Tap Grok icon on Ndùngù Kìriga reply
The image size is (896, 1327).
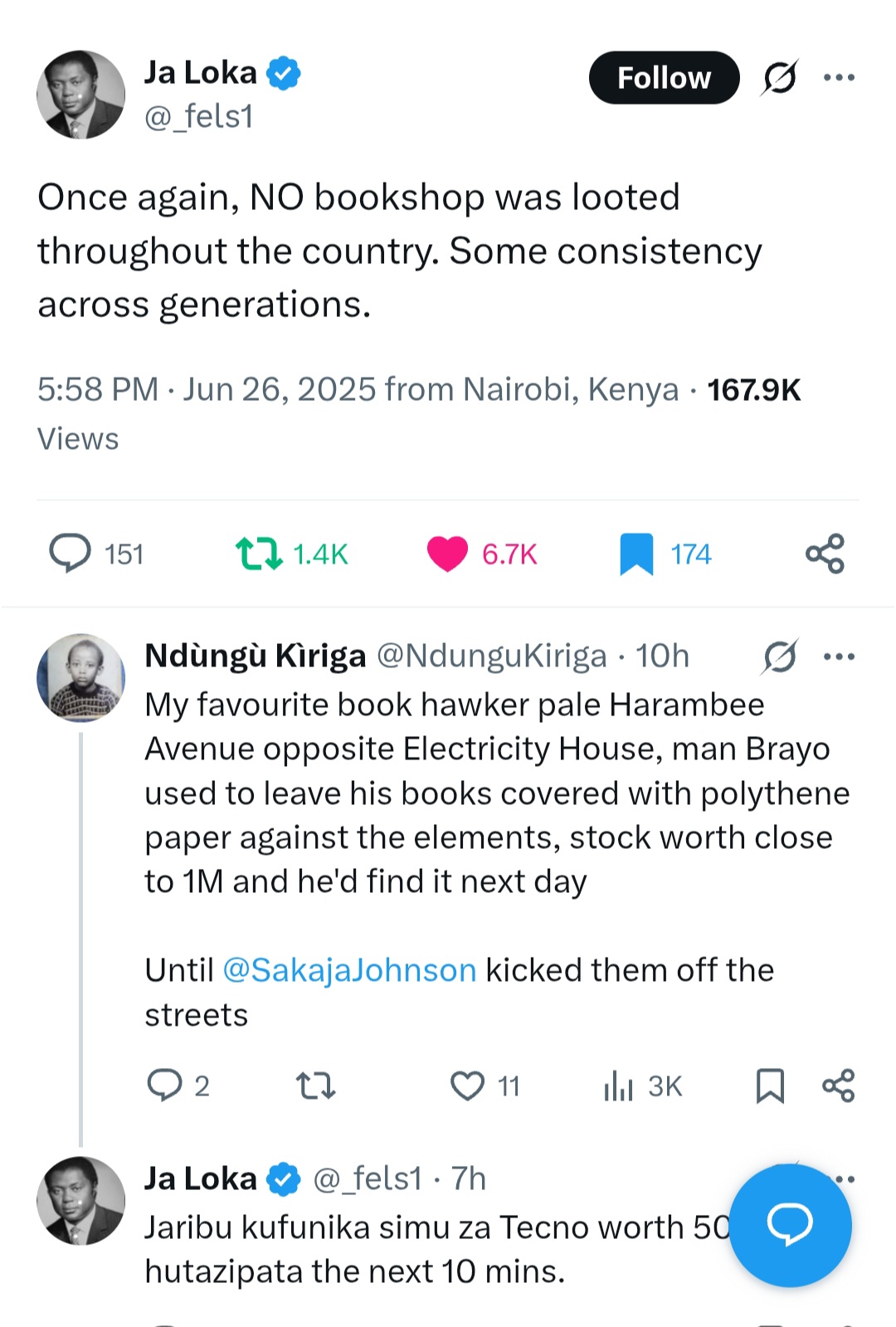(779, 656)
